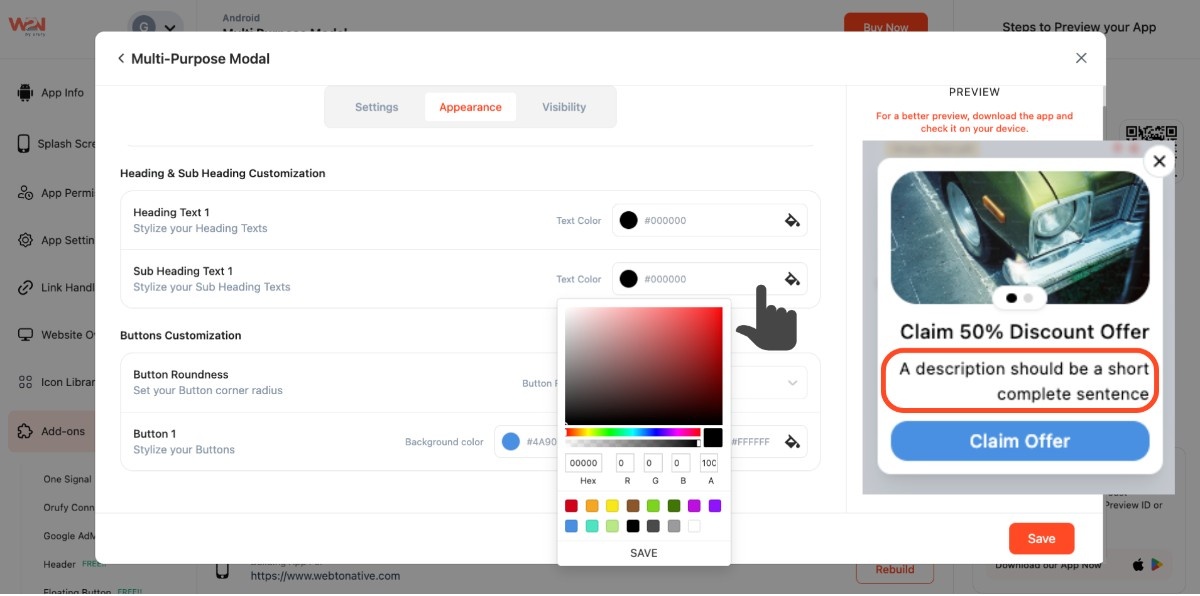Click paint bucket icon for Sub Heading Text 1

point(792,279)
